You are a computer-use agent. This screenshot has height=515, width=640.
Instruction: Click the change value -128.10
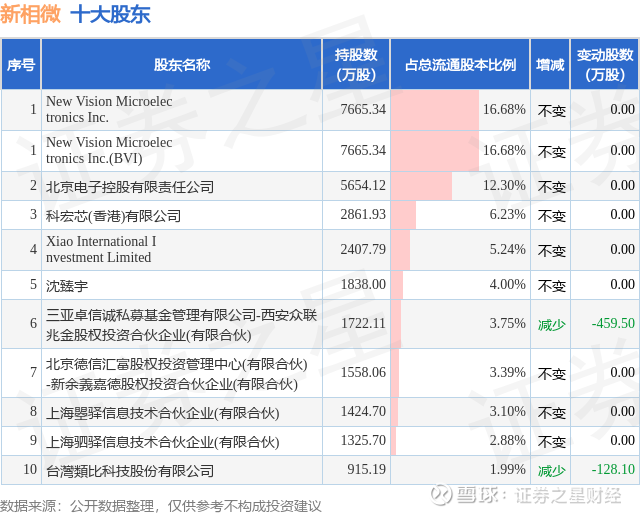coord(613,469)
